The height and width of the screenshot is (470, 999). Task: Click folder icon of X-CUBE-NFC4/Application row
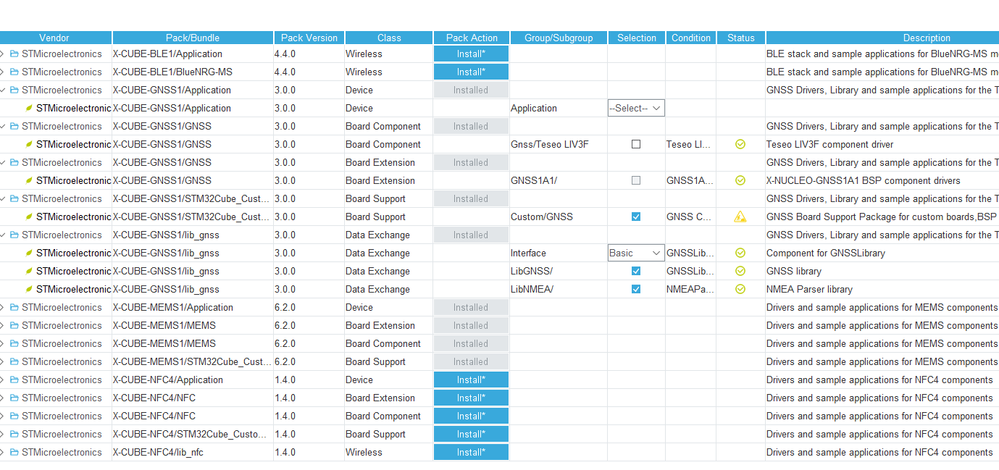coord(14,380)
